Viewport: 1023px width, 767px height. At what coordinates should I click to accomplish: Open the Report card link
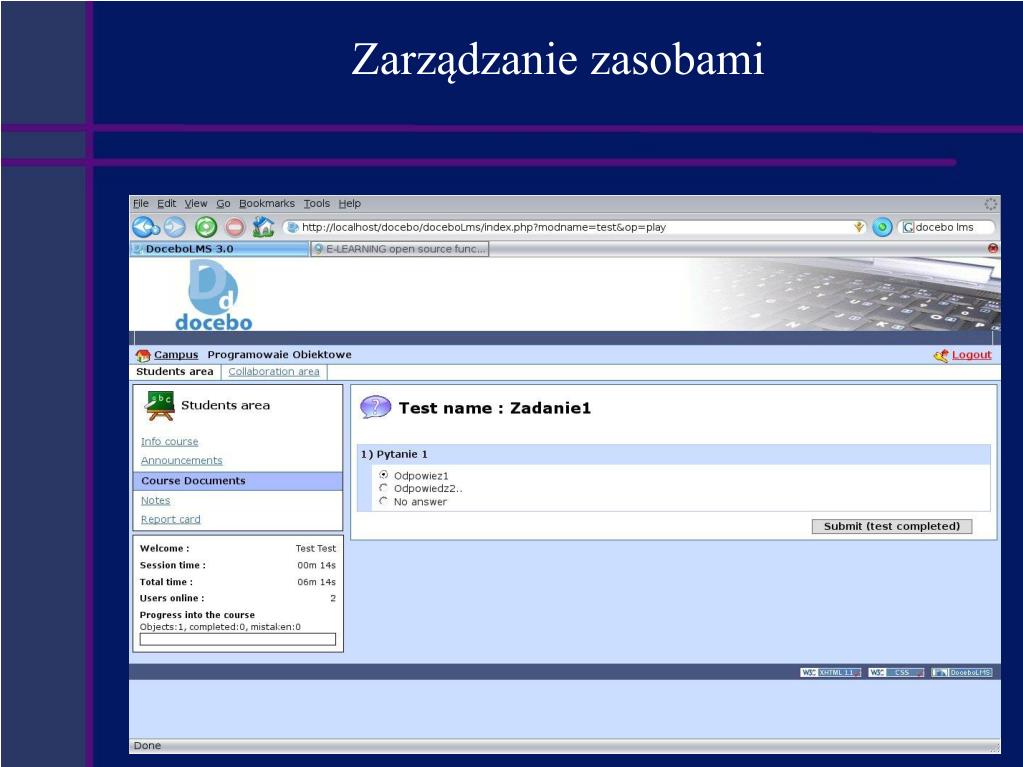click(171, 519)
